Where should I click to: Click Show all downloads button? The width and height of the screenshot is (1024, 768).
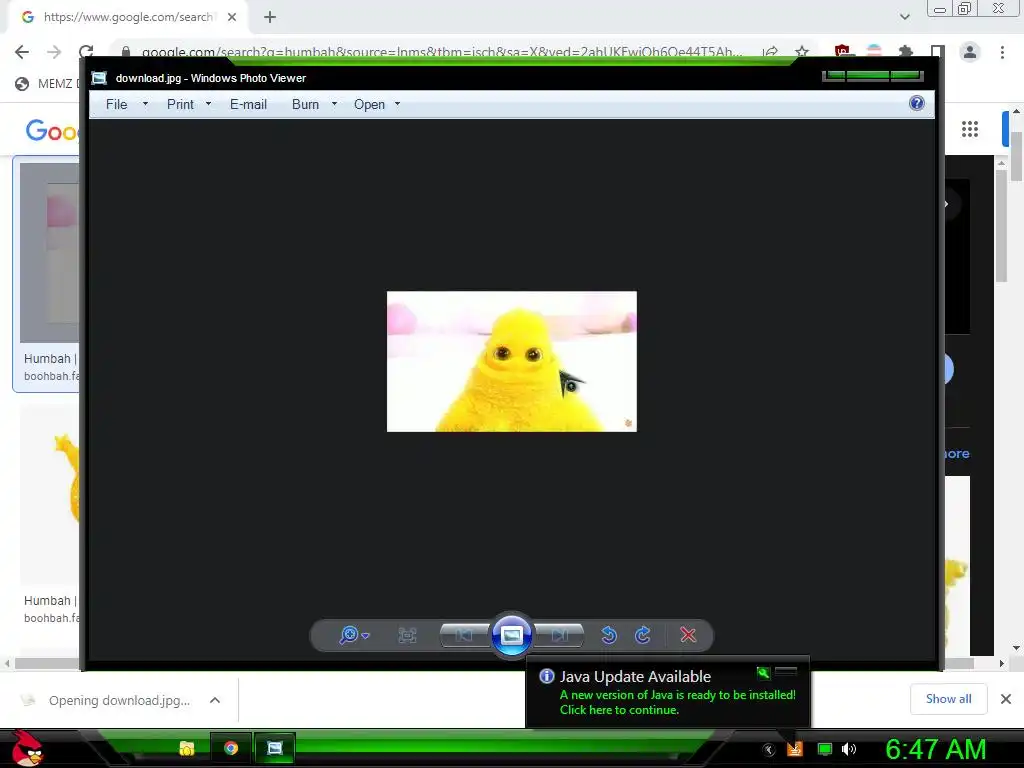[x=948, y=699]
